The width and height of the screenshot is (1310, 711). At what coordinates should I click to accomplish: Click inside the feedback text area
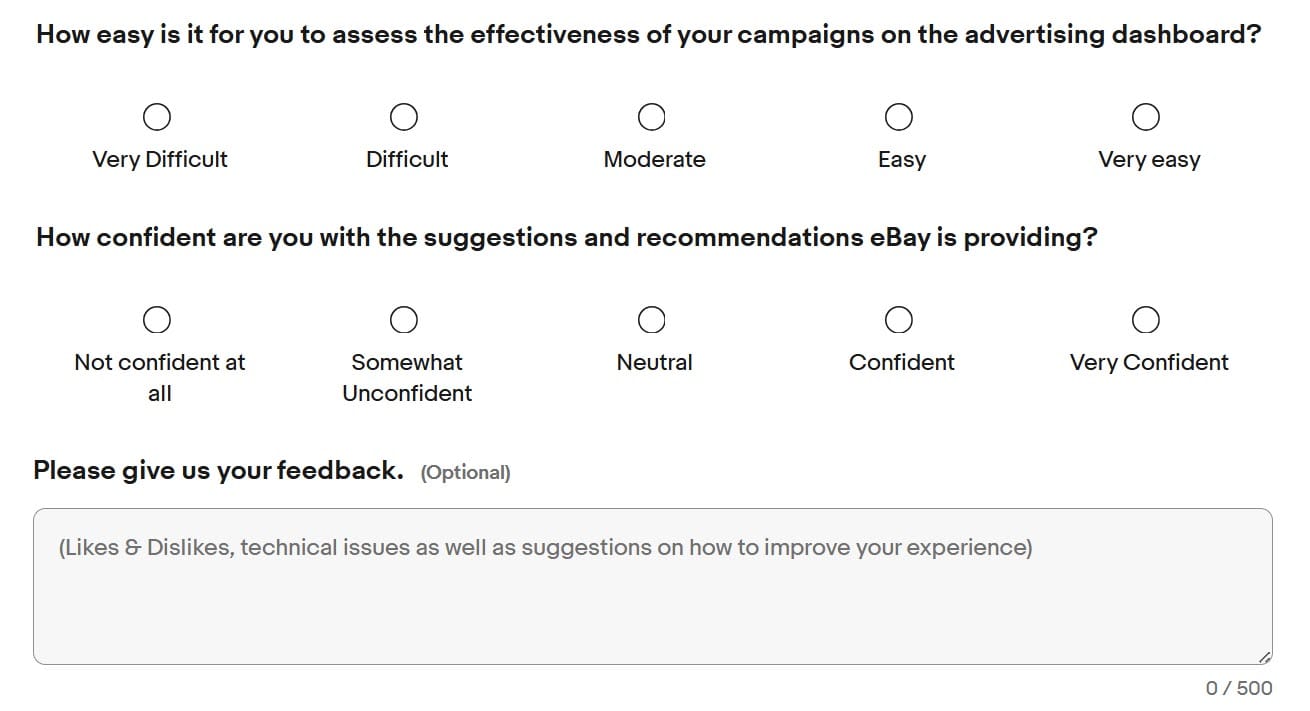(653, 587)
